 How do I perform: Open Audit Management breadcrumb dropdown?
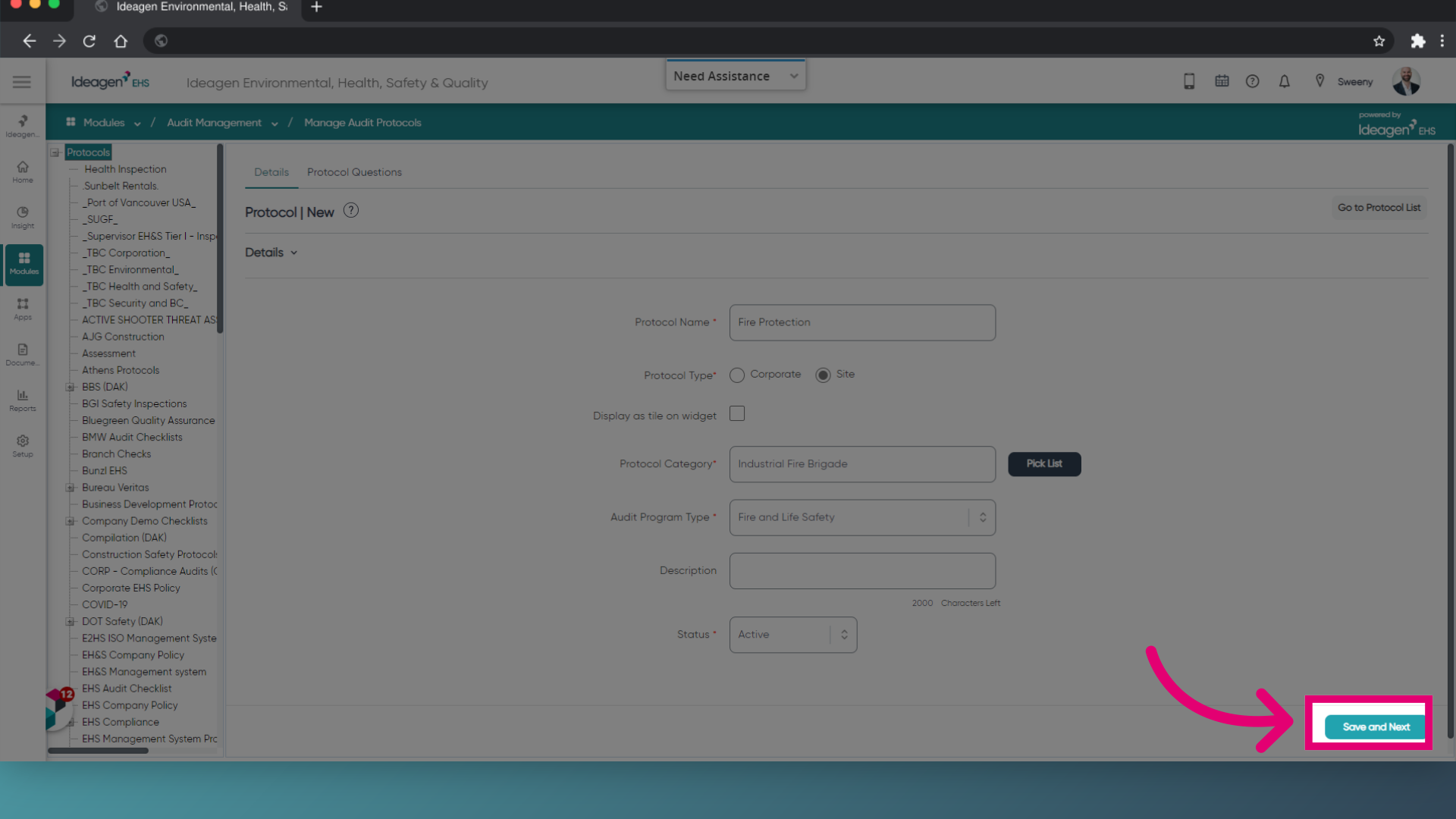tap(275, 124)
